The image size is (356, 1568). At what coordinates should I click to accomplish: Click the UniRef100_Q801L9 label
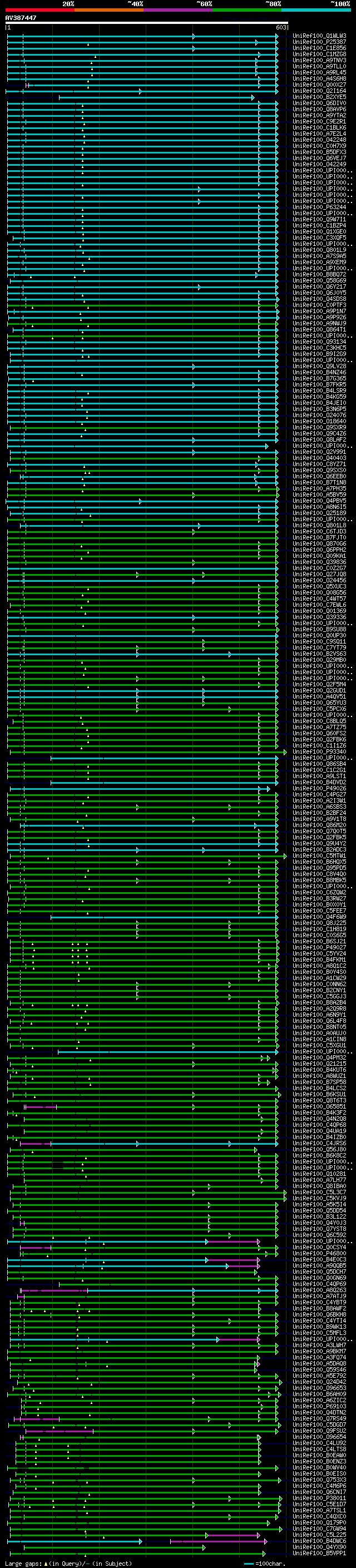coord(319,250)
